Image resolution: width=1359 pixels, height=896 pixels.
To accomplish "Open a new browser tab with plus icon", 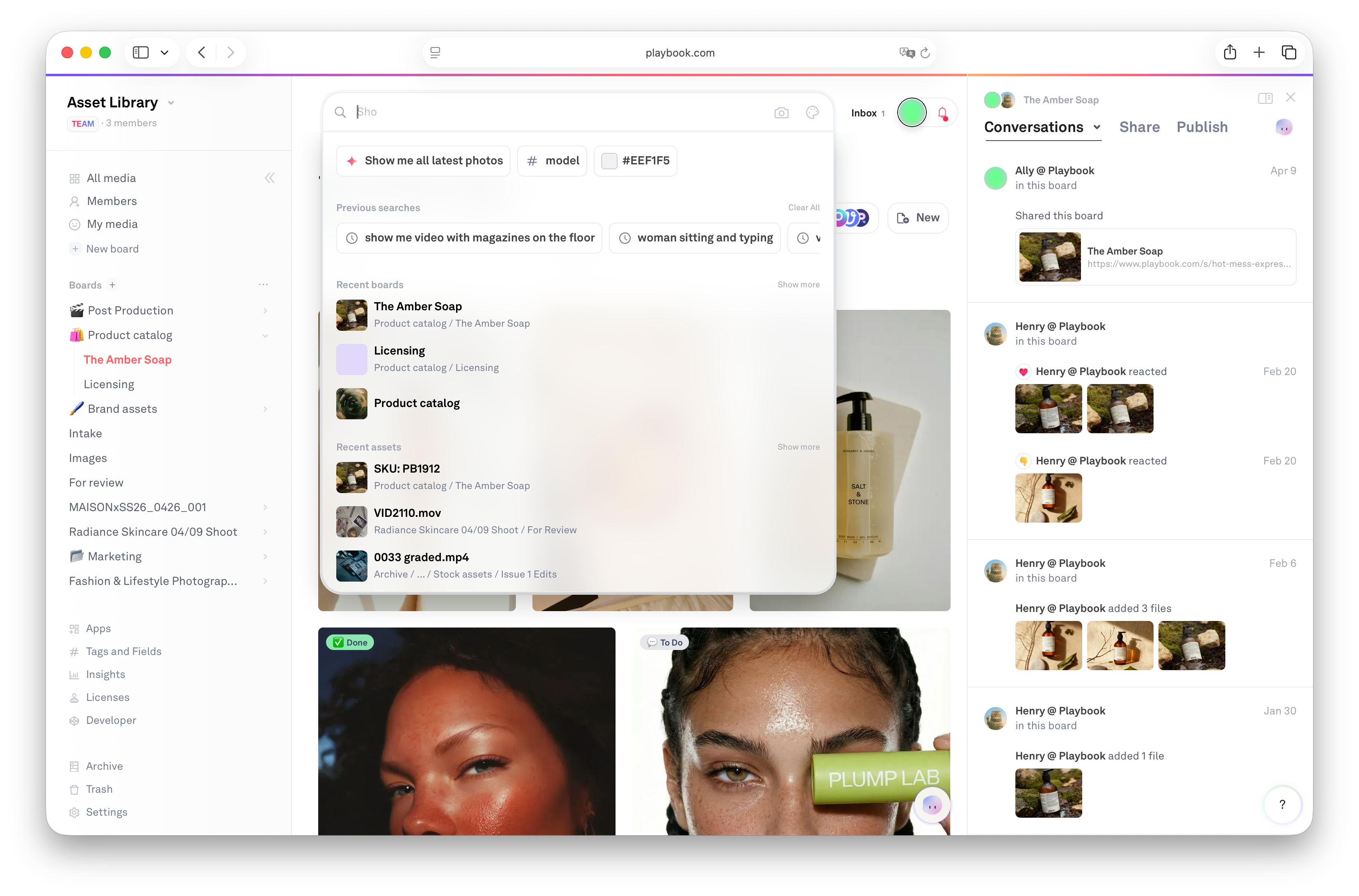I will (1259, 52).
